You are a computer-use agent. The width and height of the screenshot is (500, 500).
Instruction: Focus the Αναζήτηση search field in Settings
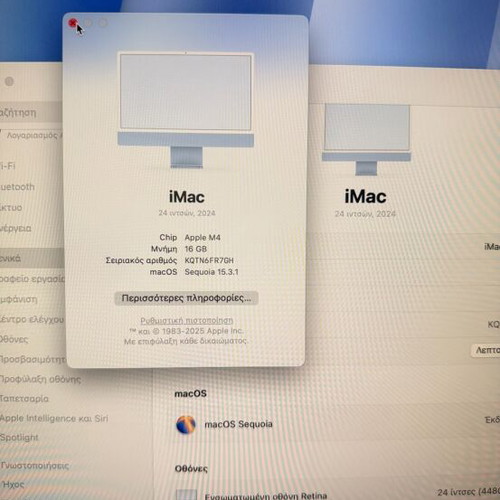point(31,113)
